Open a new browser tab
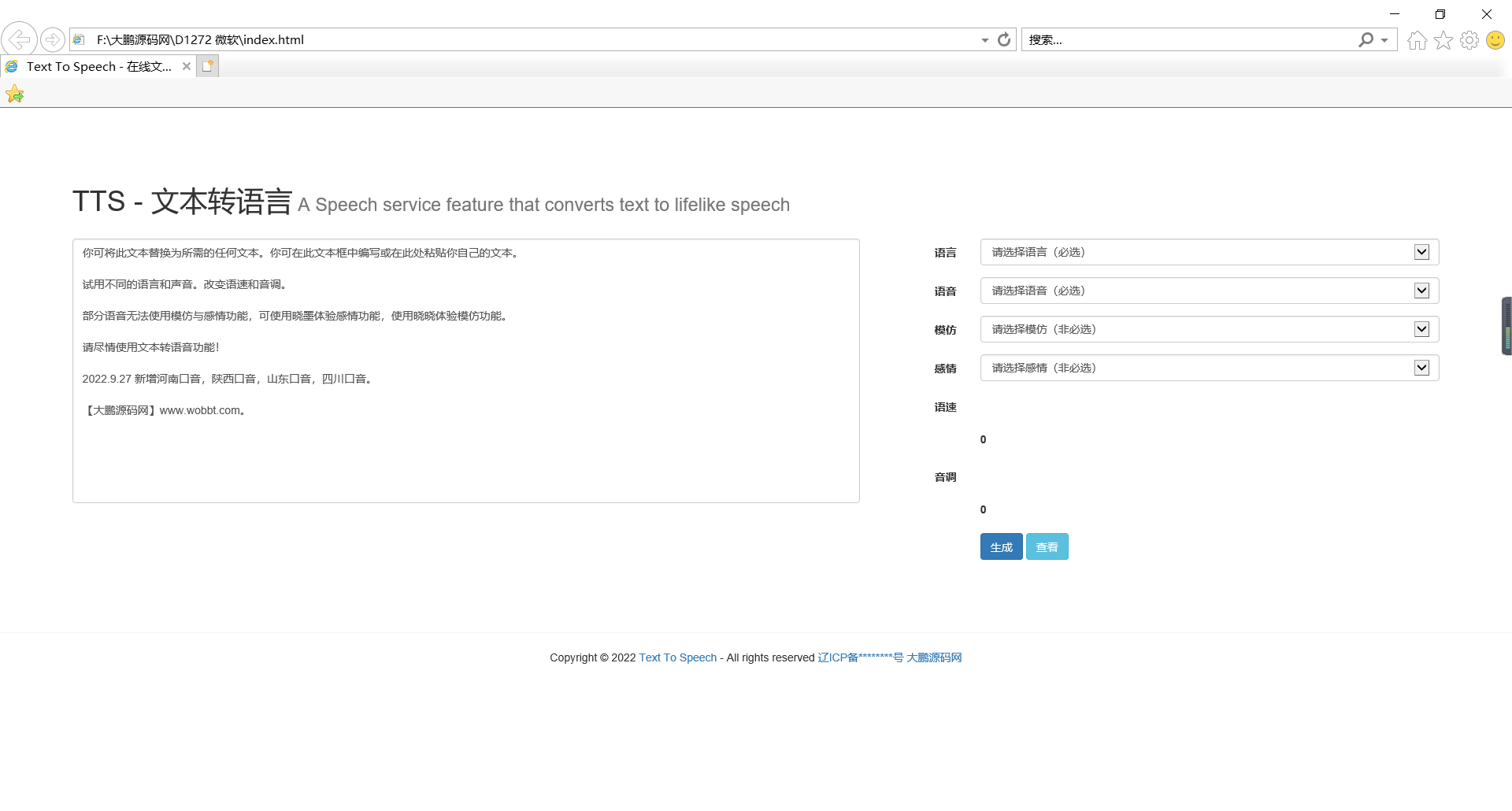 [207, 67]
